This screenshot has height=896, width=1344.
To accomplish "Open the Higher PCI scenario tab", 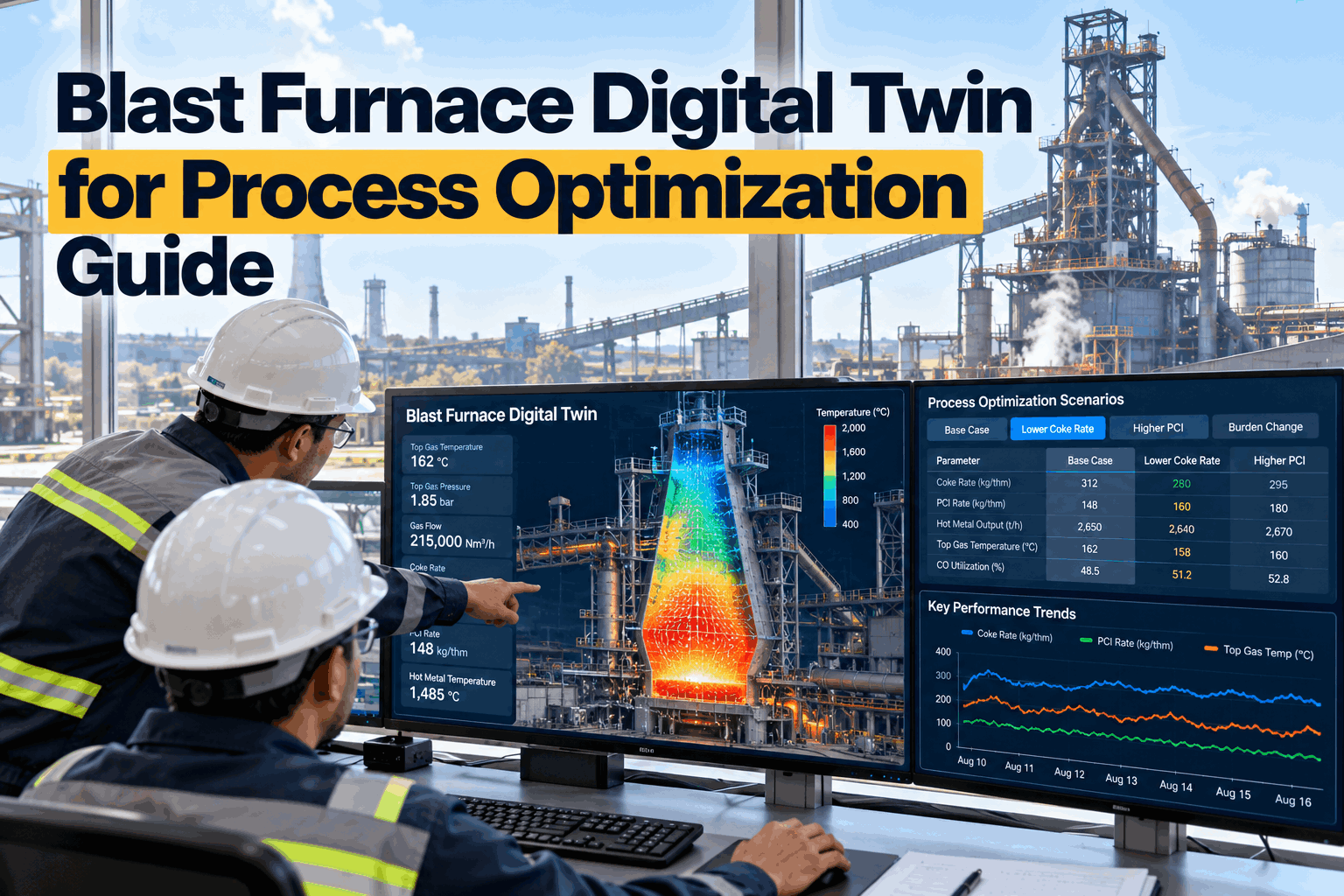I will 1158,428.
